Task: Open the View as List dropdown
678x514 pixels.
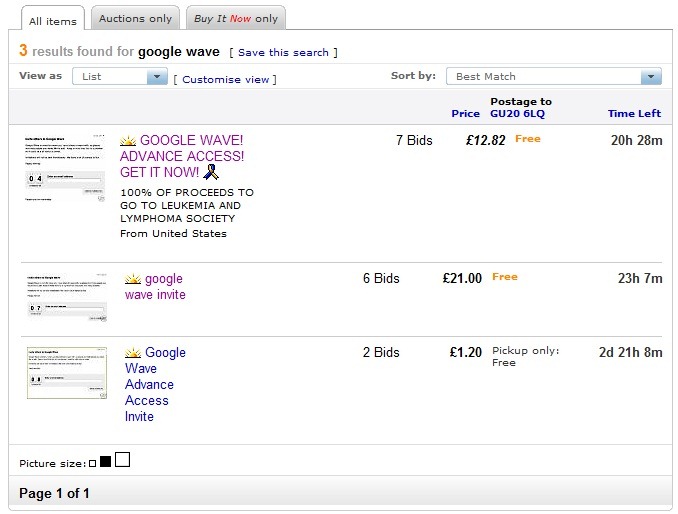Action: point(119,77)
